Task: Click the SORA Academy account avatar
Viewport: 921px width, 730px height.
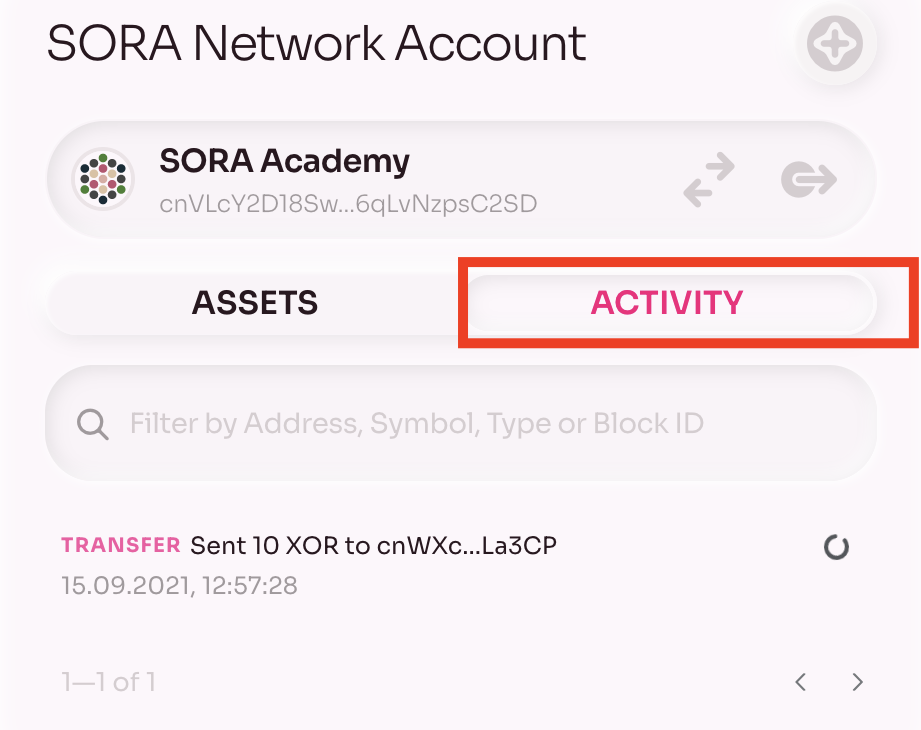Action: [x=103, y=179]
